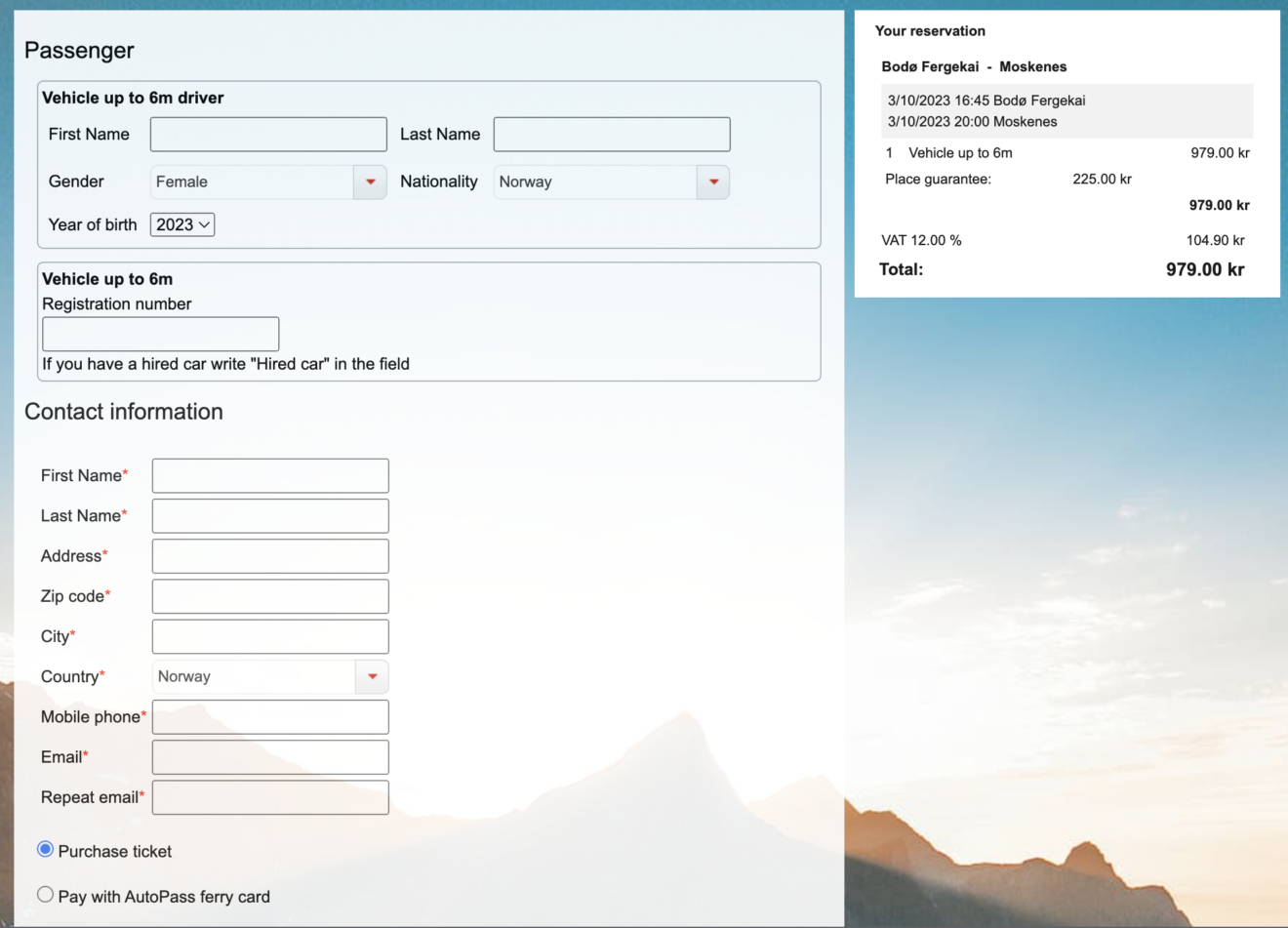The image size is (1288, 928).
Task: Click the Repeat email input field
Action: click(270, 797)
